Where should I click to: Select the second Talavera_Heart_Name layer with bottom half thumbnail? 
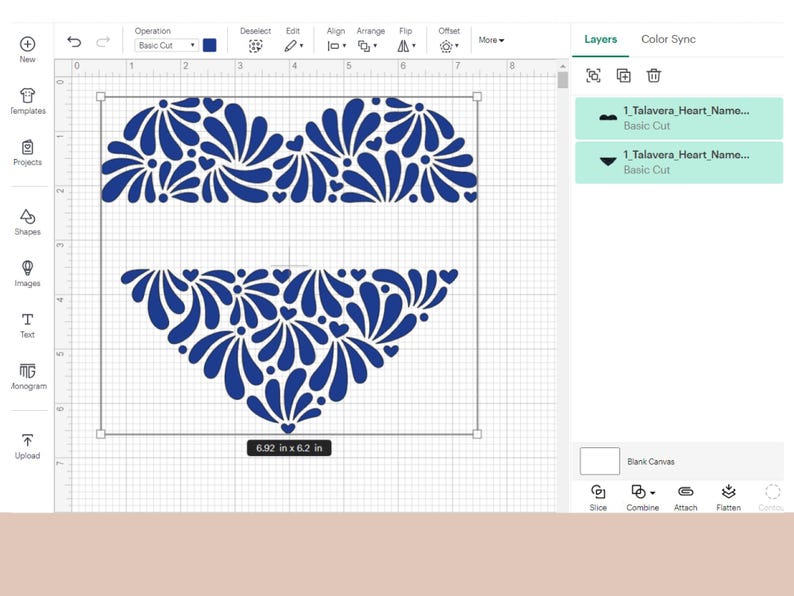tap(679, 163)
